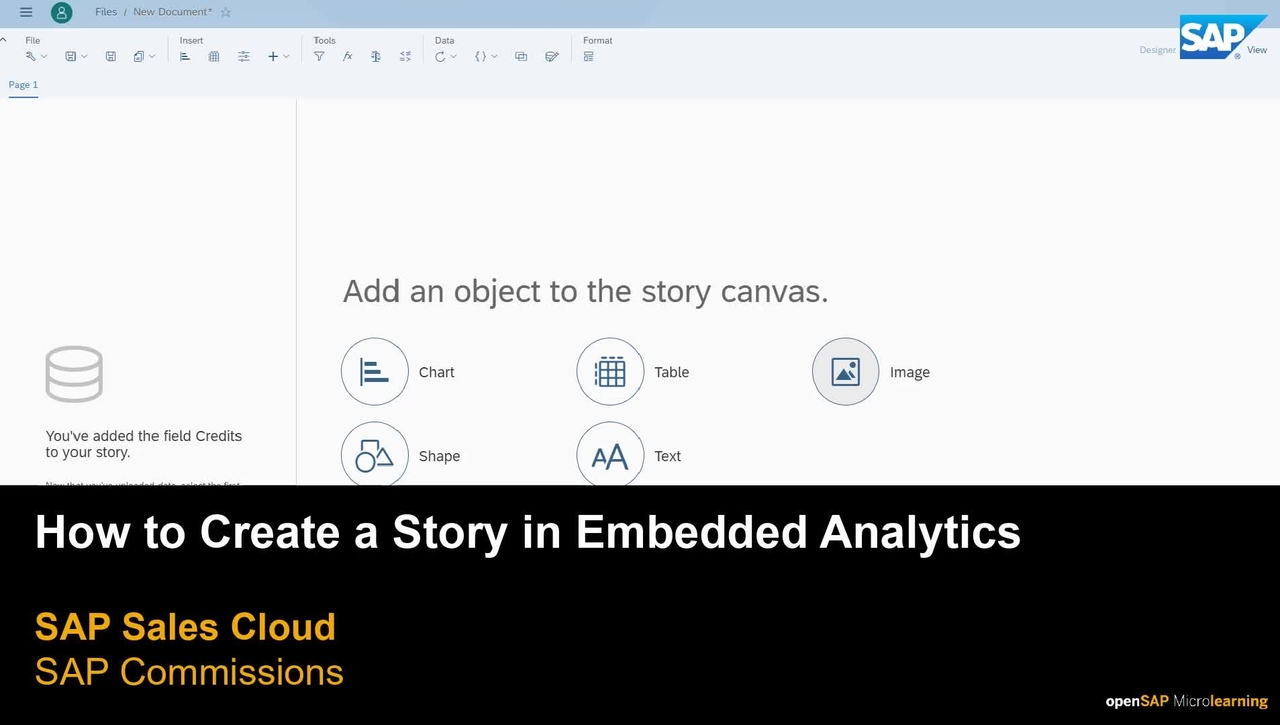Click the edit prompts pencil icon

(551, 57)
